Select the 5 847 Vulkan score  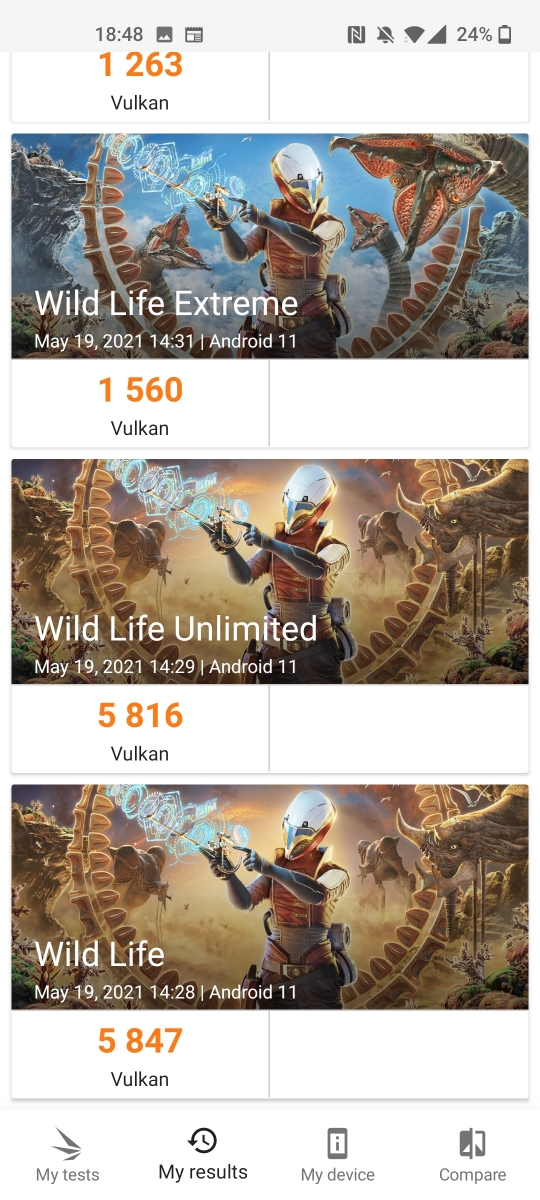(140, 1055)
